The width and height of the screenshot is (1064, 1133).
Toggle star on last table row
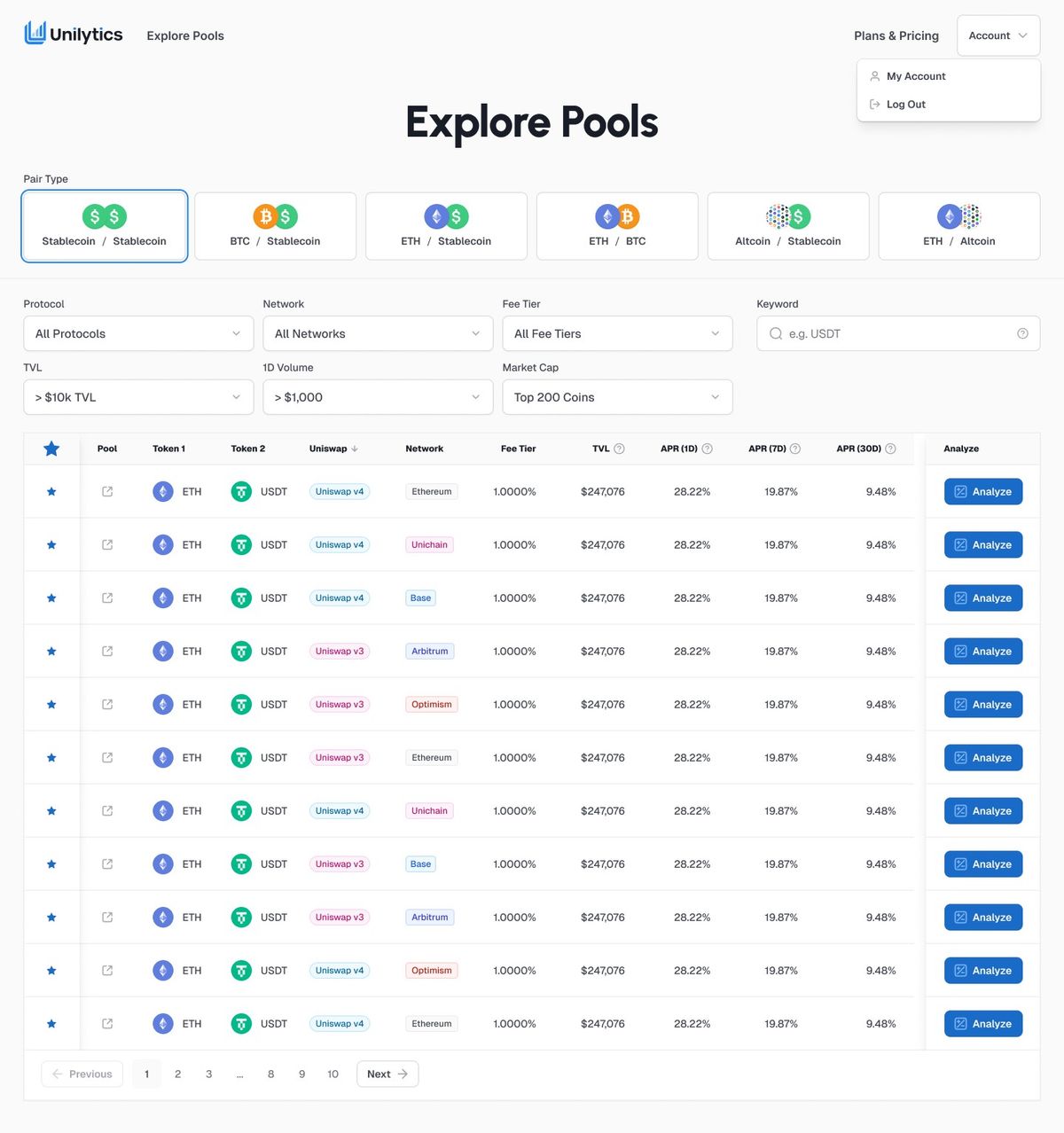(51, 1023)
